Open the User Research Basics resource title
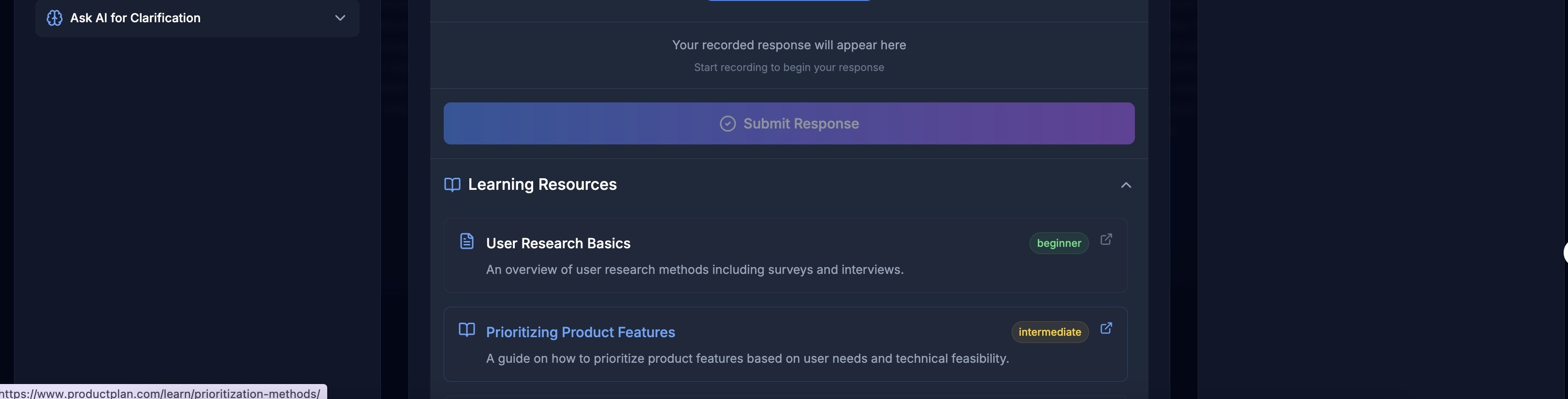 pyautogui.click(x=558, y=243)
